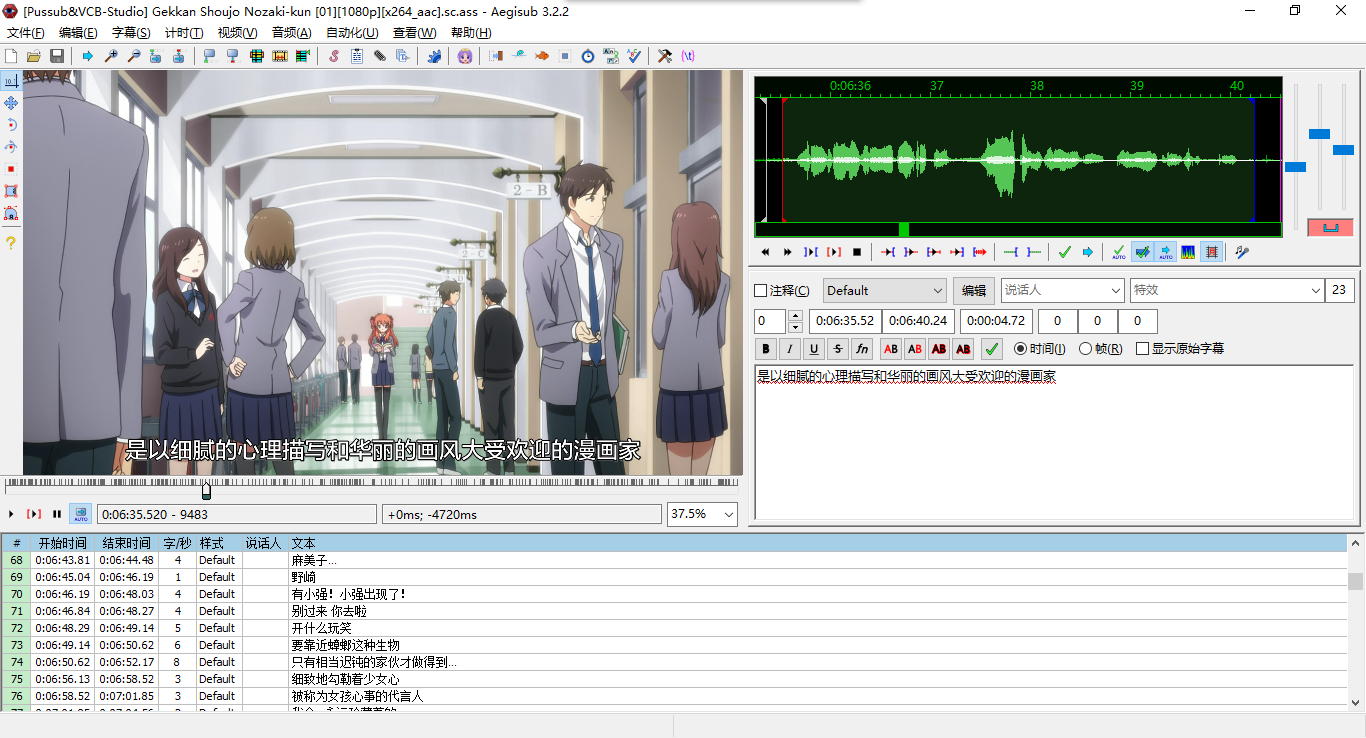Image resolution: width=1366 pixels, height=738 pixels.
Task: Zoom video in with magnifier plus icon
Action: (111, 56)
